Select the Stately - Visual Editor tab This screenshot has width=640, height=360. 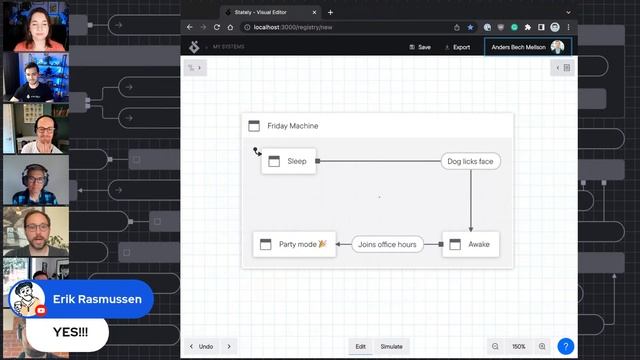pyautogui.click(x=271, y=13)
